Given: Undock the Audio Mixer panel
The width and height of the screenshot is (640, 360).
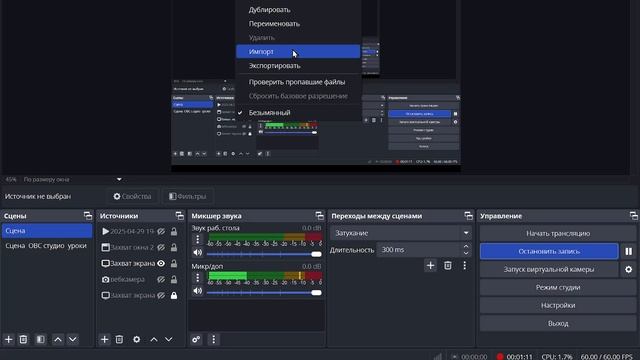Looking at the screenshot, I should click(x=320, y=216).
